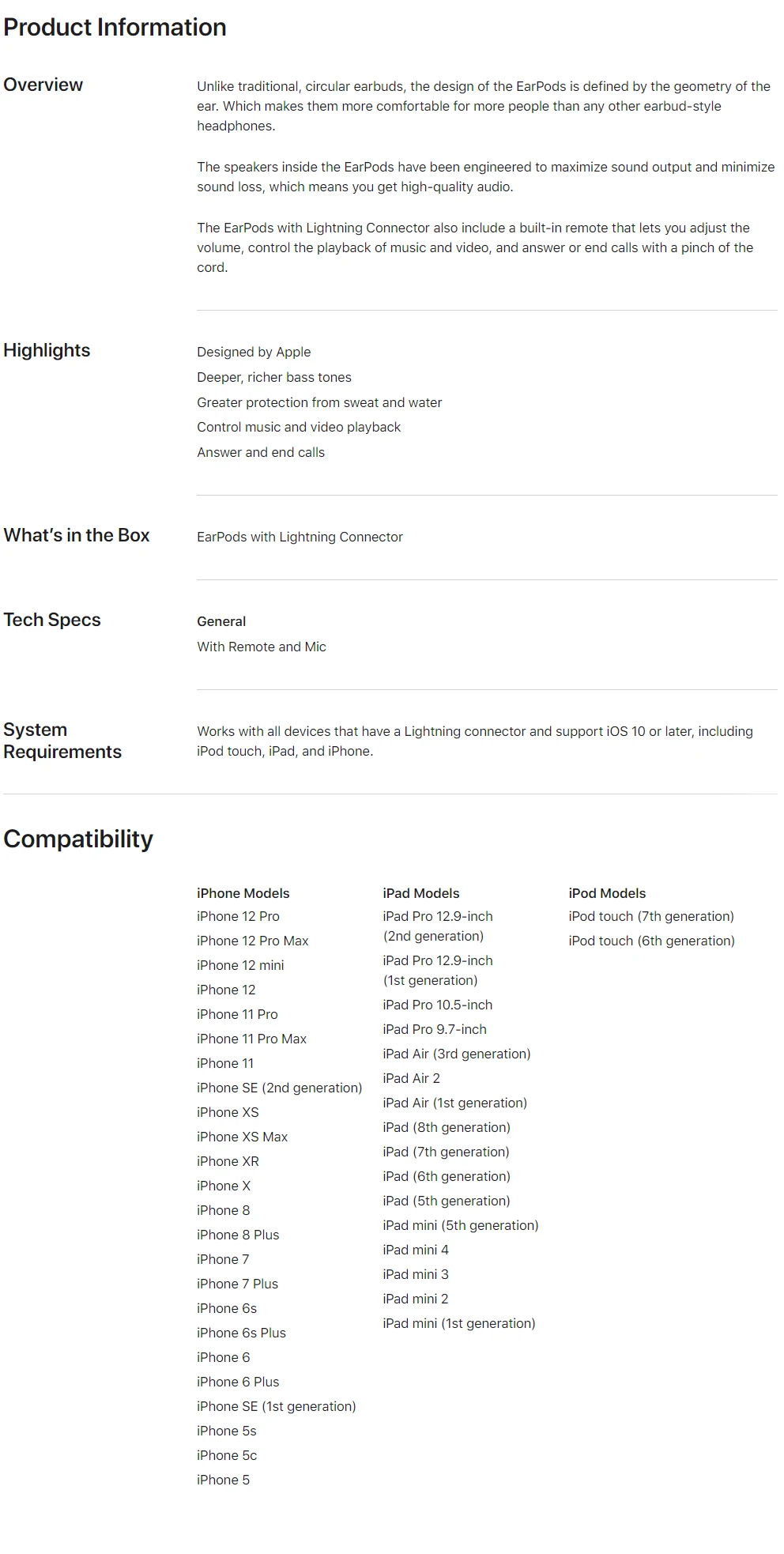The width and height of the screenshot is (784, 1554).
Task: Click the Tech Specs section heading
Action: click(x=52, y=620)
